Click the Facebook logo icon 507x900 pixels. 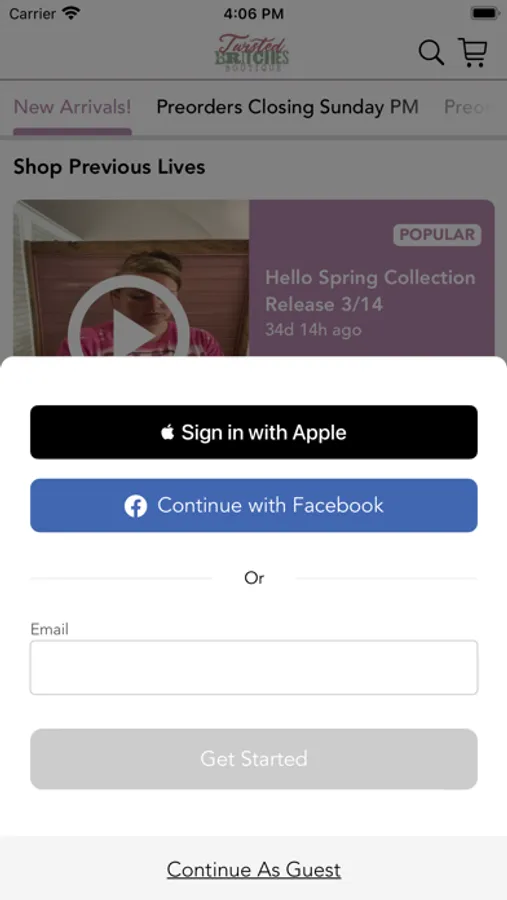[x=136, y=506]
